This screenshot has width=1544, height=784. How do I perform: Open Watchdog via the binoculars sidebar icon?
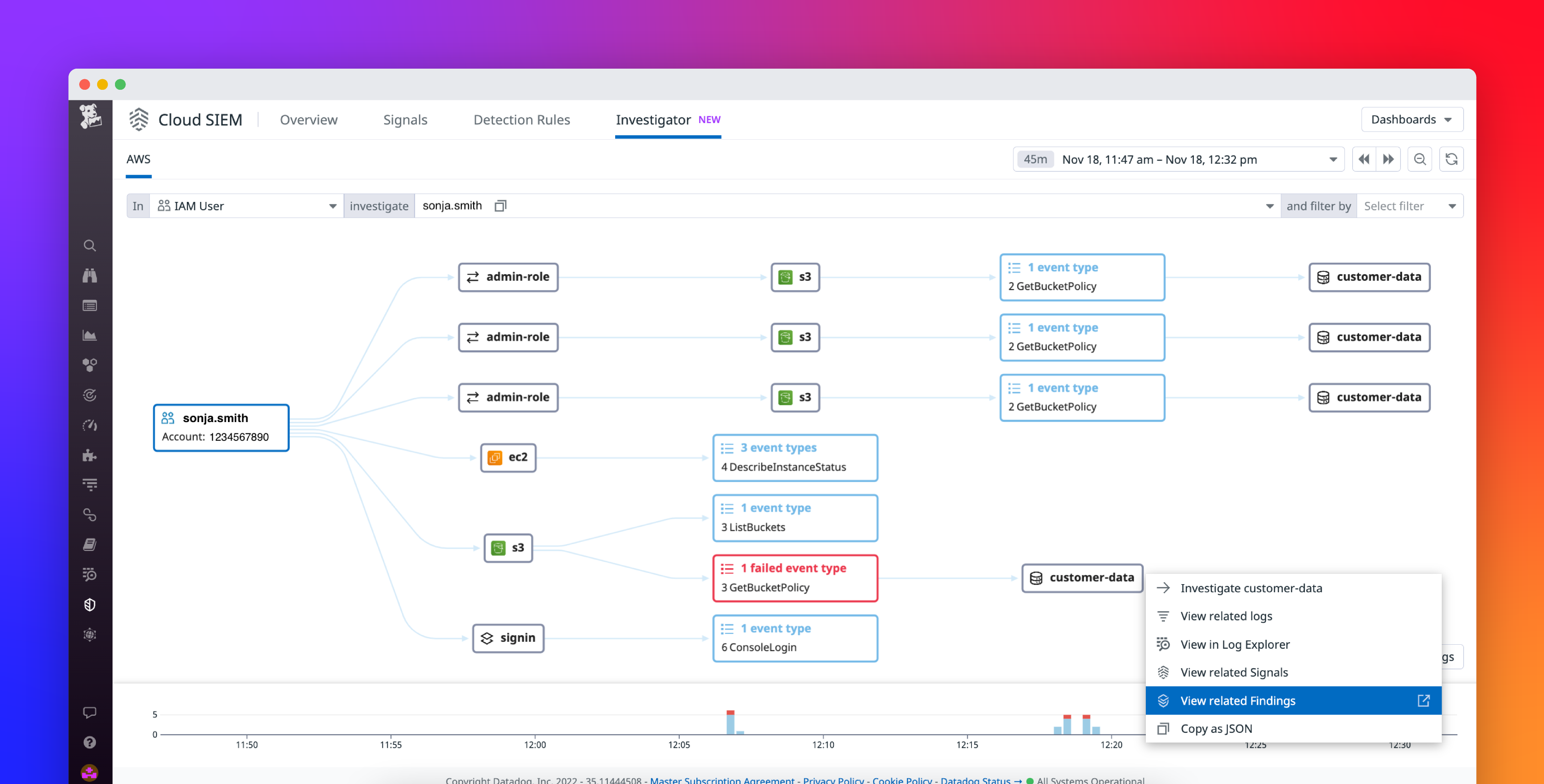tap(90, 275)
